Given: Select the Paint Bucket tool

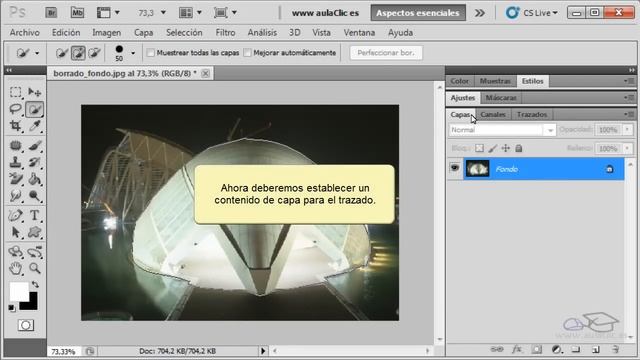Looking at the screenshot, I should 35,179.
